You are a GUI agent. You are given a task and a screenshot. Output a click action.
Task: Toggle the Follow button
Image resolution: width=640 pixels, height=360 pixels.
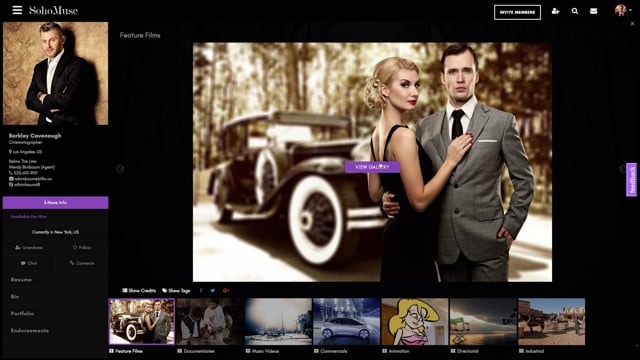pyautogui.click(x=82, y=247)
